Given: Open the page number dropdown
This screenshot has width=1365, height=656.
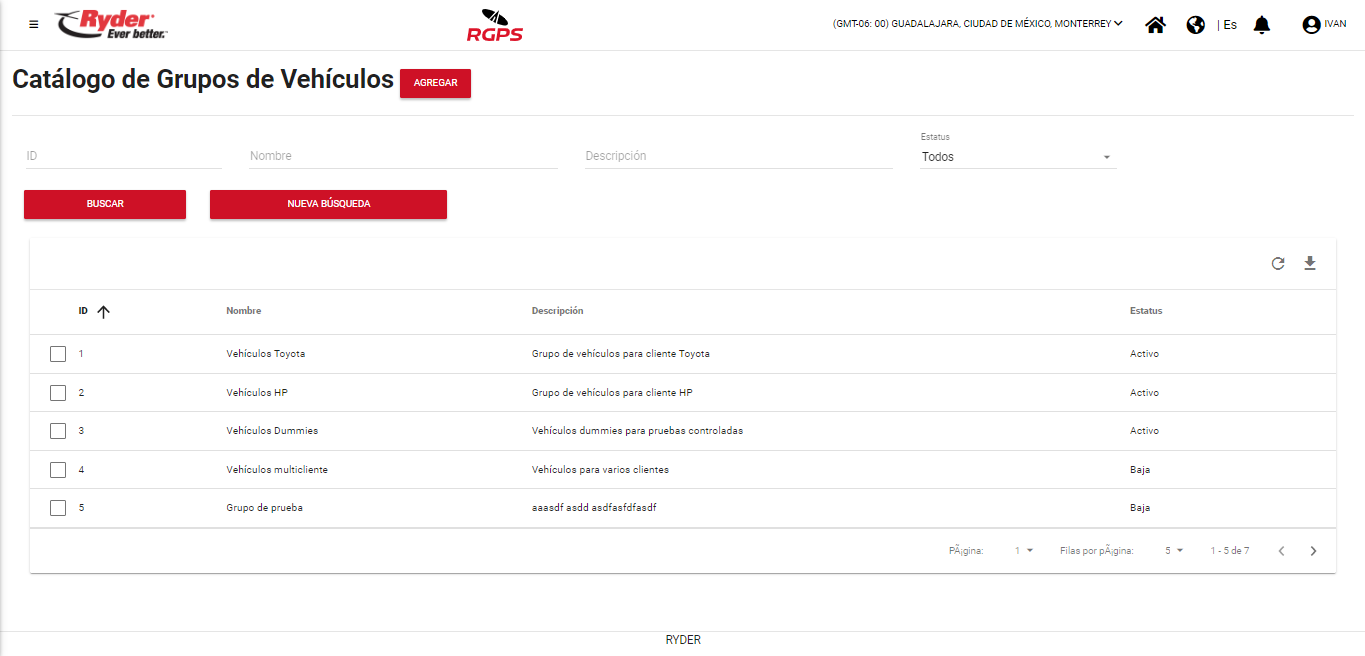Looking at the screenshot, I should (x=1024, y=551).
